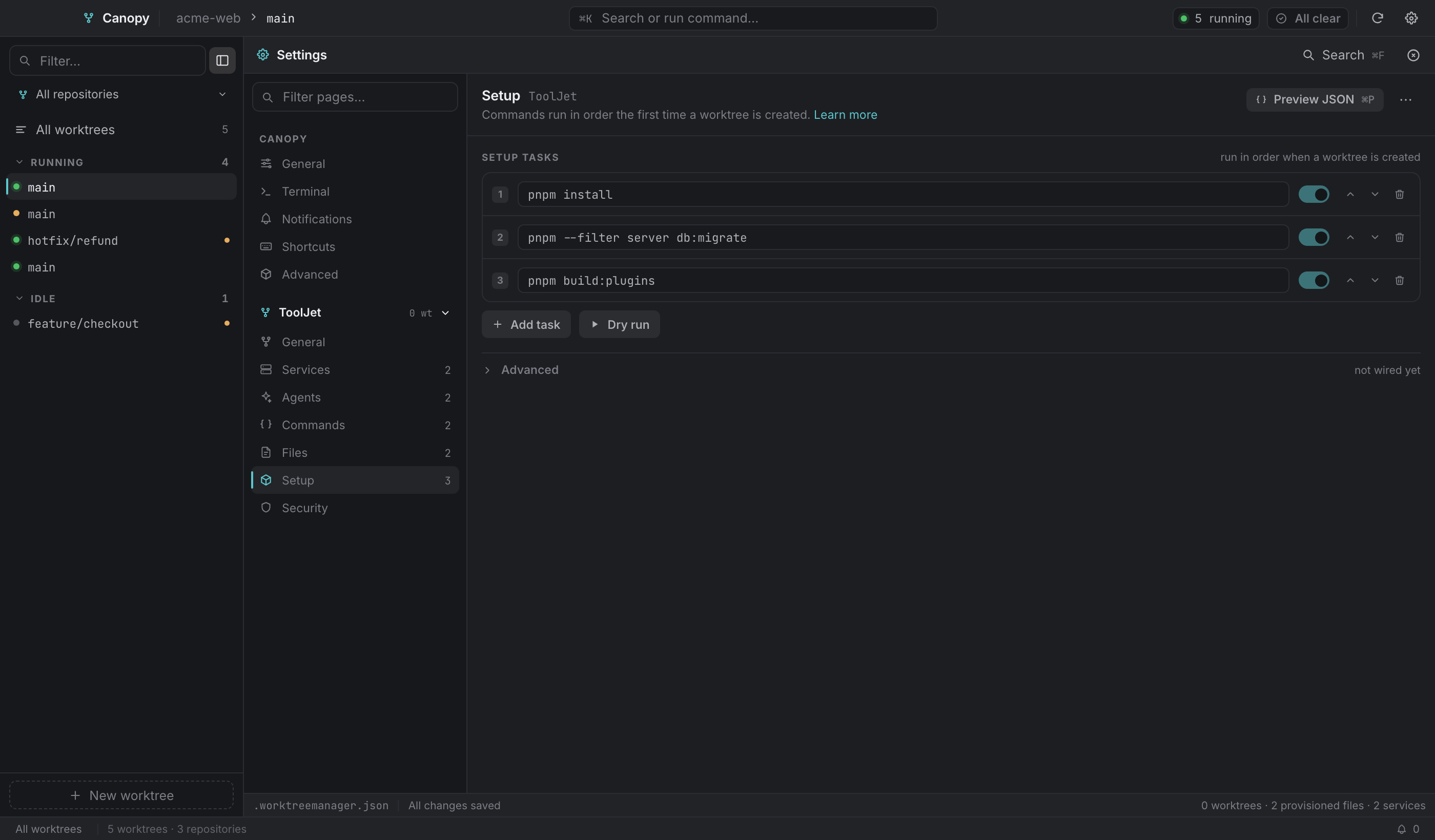The height and width of the screenshot is (840, 1435).
Task: Toggle the sidebar panel layout icon
Action: (x=222, y=60)
